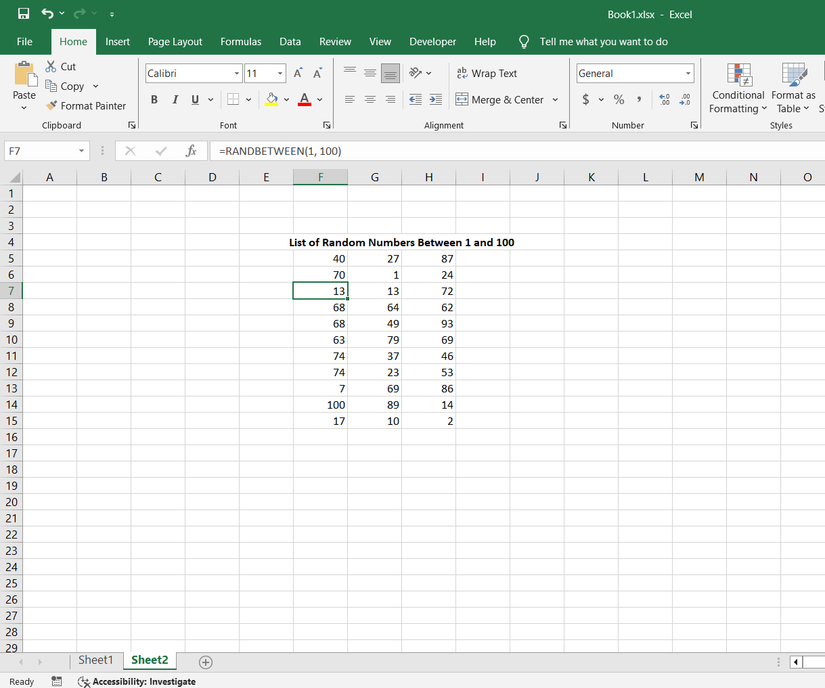Click the Cut button

click(60, 66)
